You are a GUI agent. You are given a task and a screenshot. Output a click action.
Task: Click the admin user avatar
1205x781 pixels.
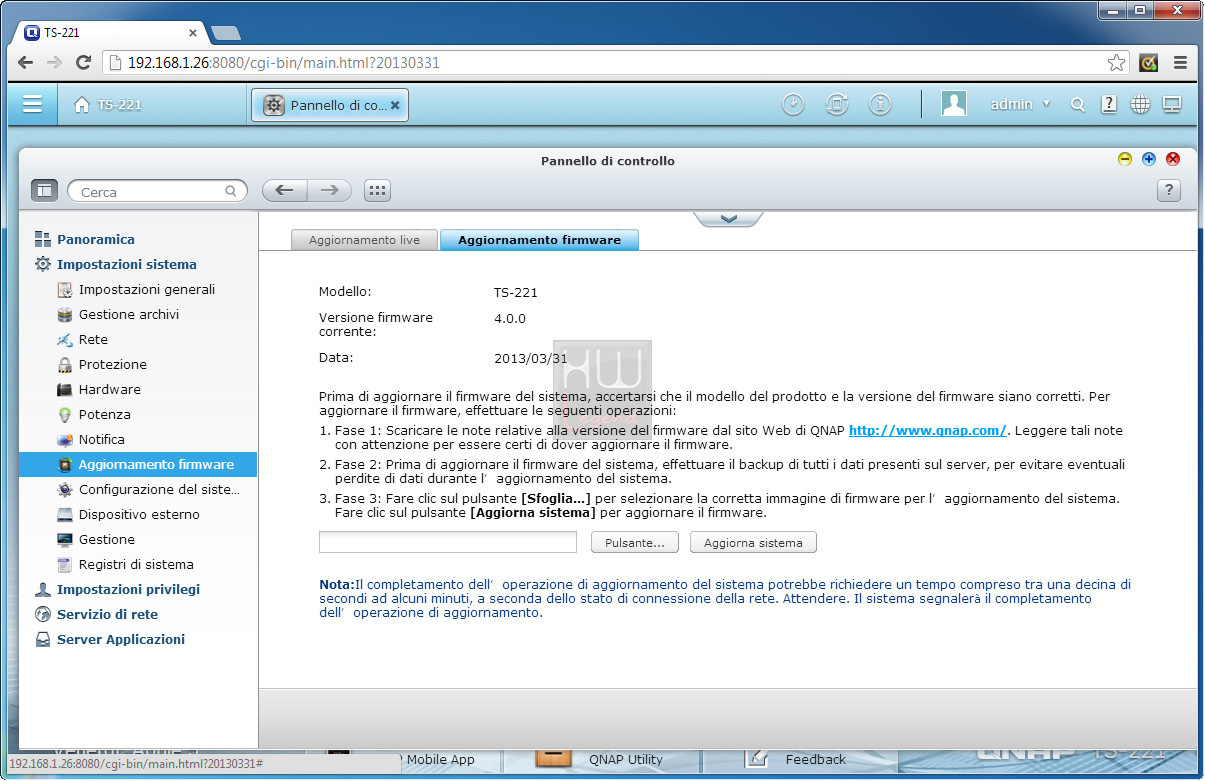(x=954, y=104)
